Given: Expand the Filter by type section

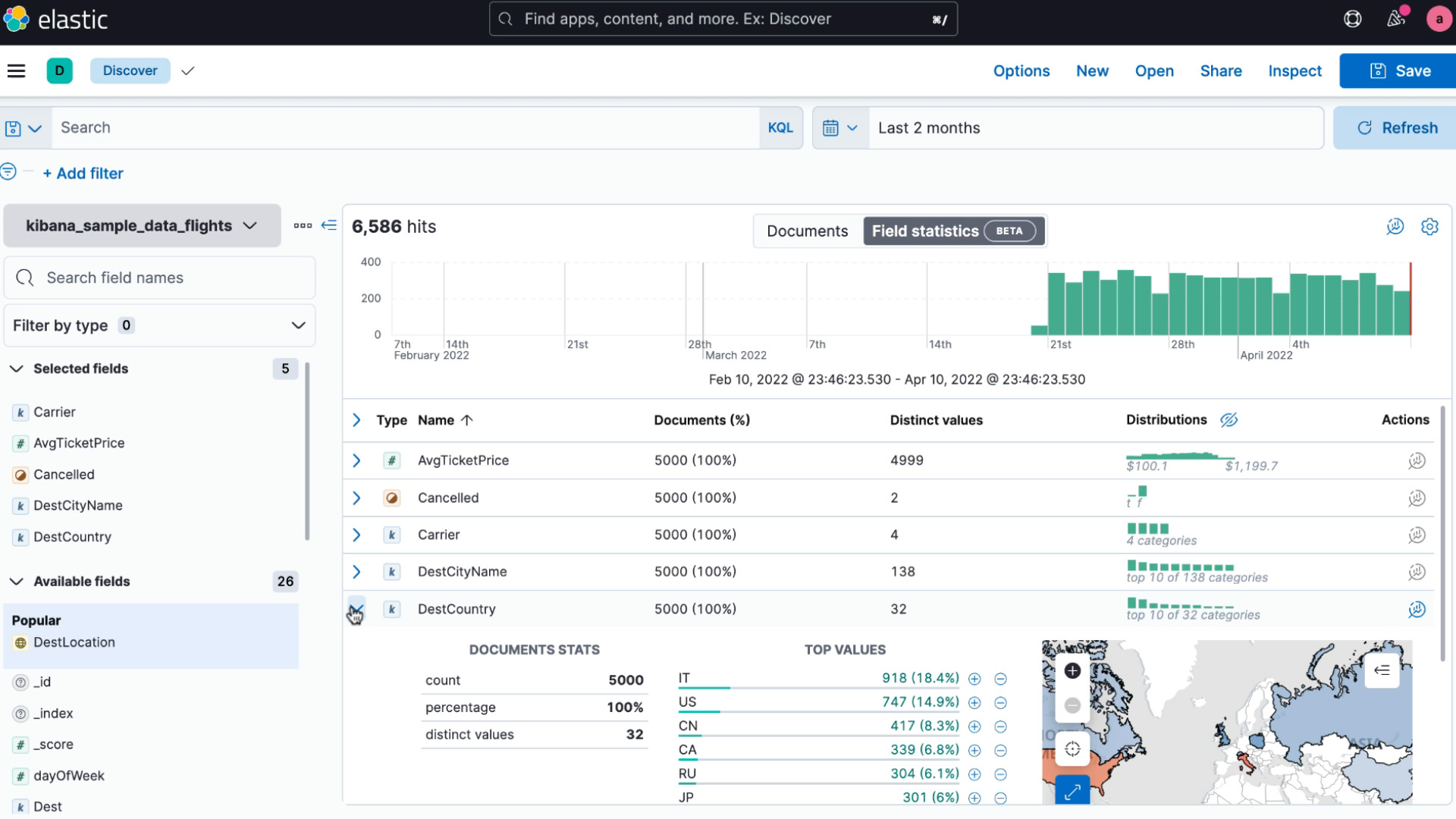Looking at the screenshot, I should 297,324.
